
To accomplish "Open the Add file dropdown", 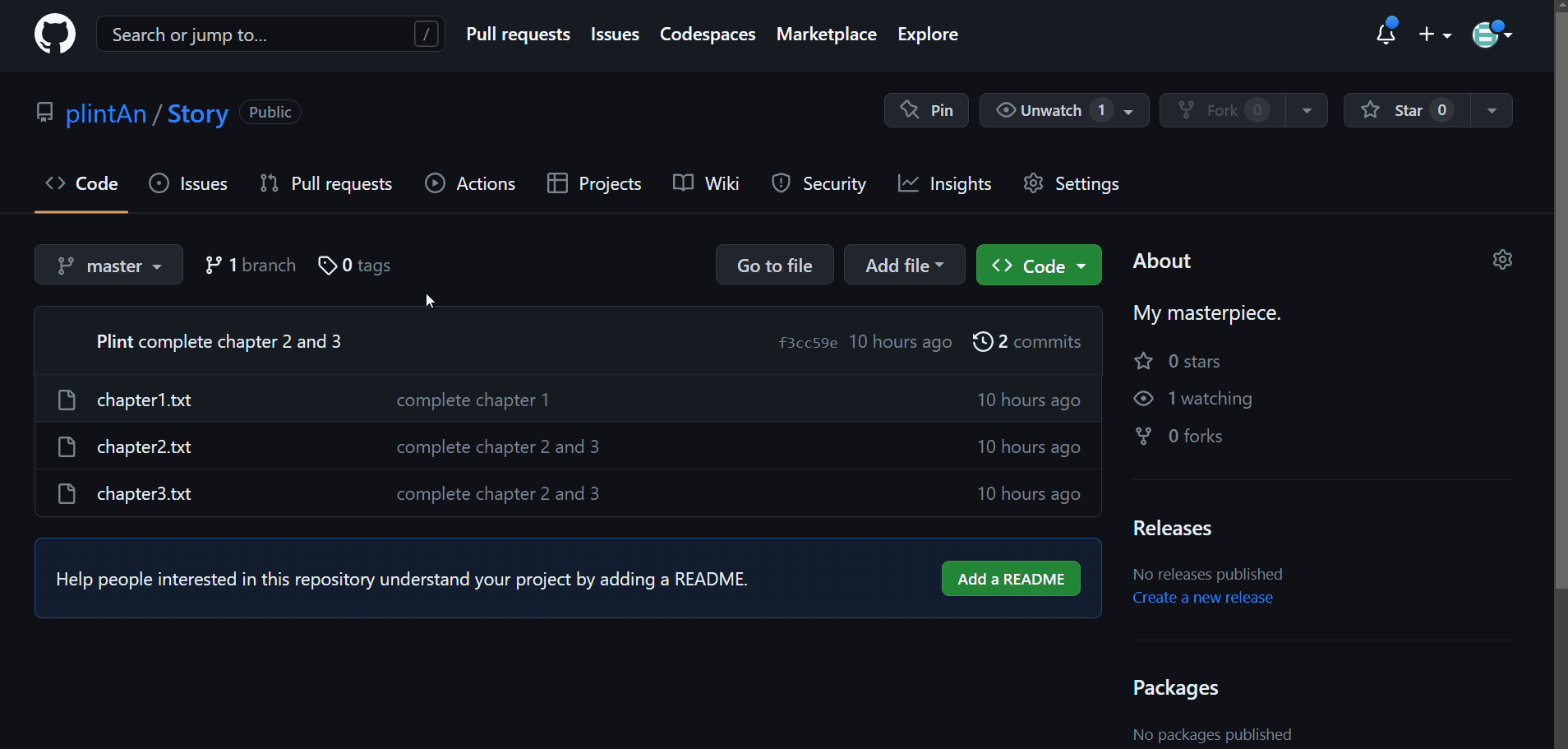I will click(x=904, y=265).
